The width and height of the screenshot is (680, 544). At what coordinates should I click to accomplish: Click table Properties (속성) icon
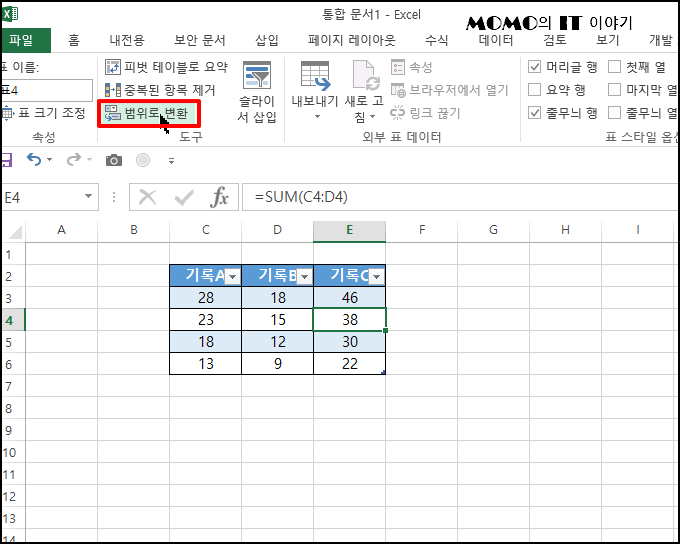(x=398, y=67)
